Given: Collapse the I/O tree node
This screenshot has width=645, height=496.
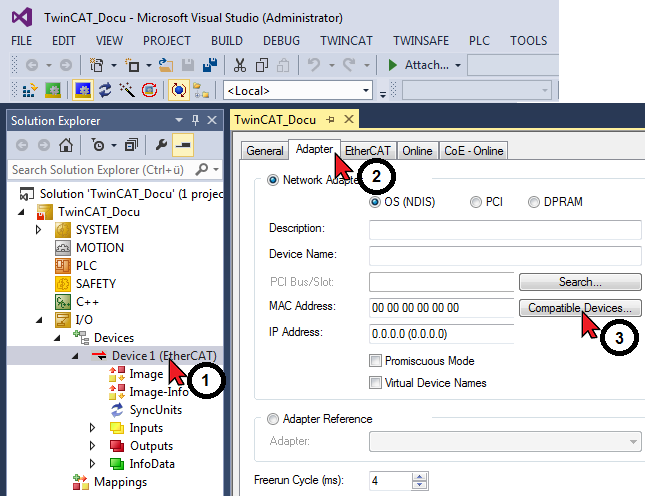Looking at the screenshot, I should [x=39, y=320].
